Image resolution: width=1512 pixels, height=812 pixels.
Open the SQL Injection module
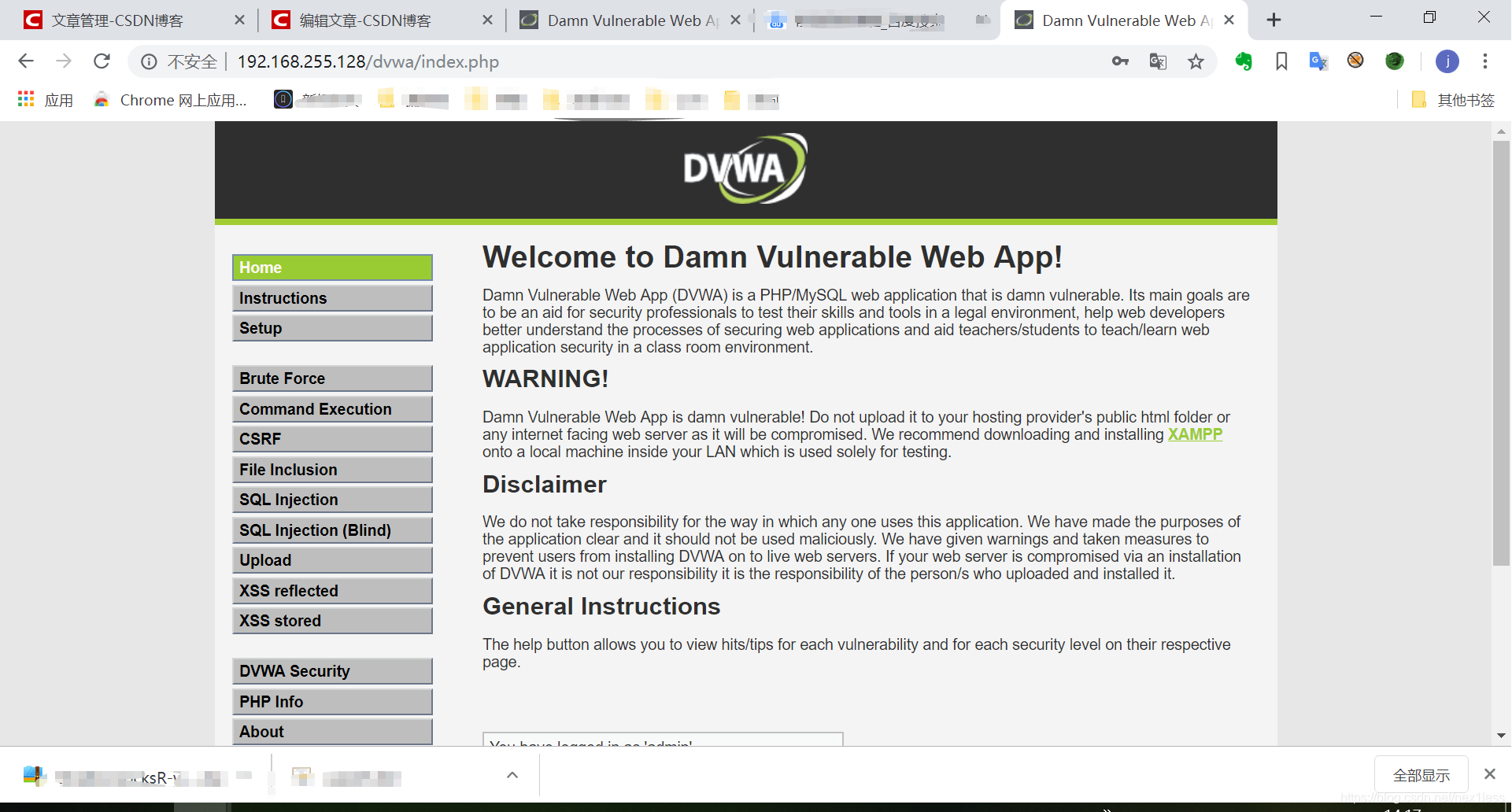coord(332,500)
